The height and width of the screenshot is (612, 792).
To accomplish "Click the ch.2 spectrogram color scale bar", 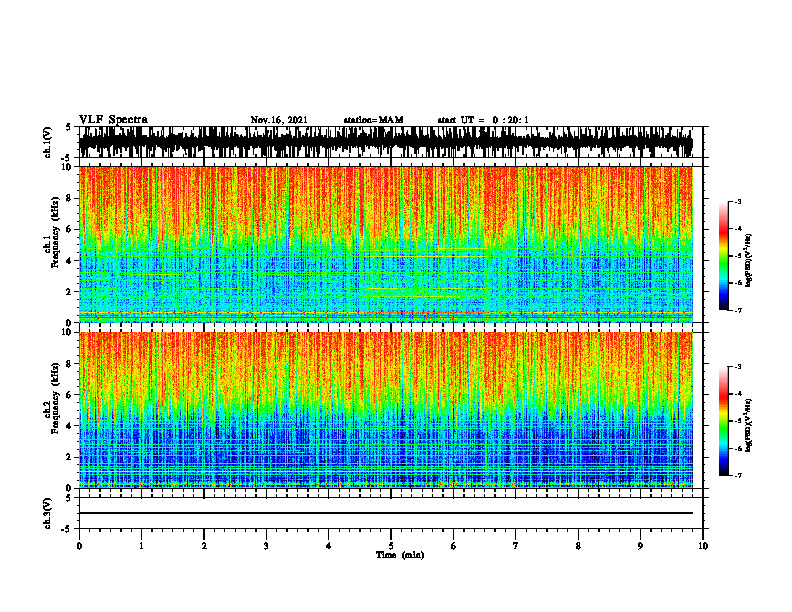I will 723,421.
